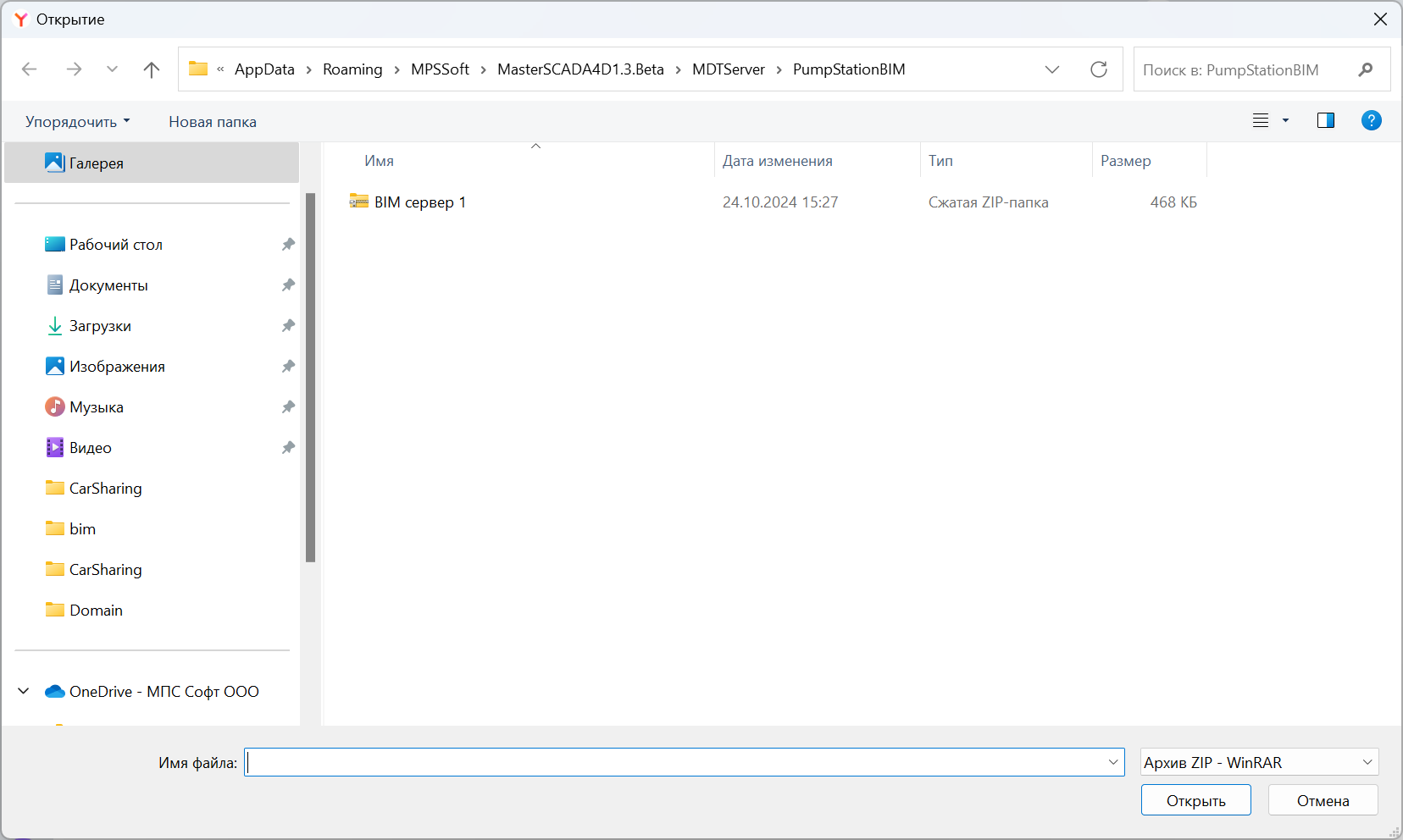
Task: Select the BIM сервер 1 ZIP file
Action: (419, 202)
